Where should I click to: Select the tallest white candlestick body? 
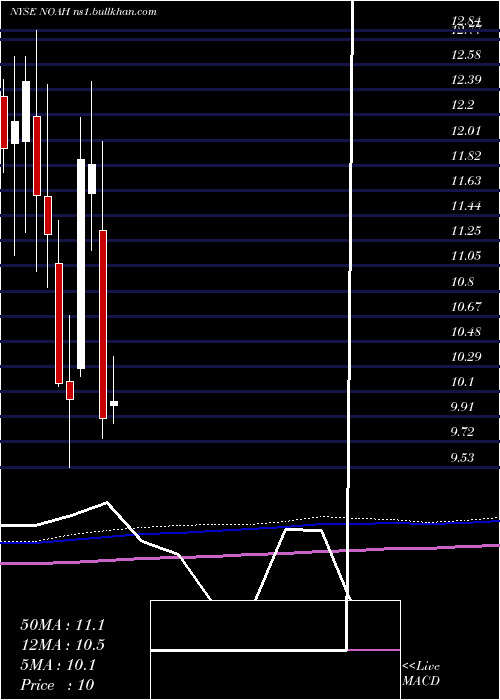coord(81,264)
